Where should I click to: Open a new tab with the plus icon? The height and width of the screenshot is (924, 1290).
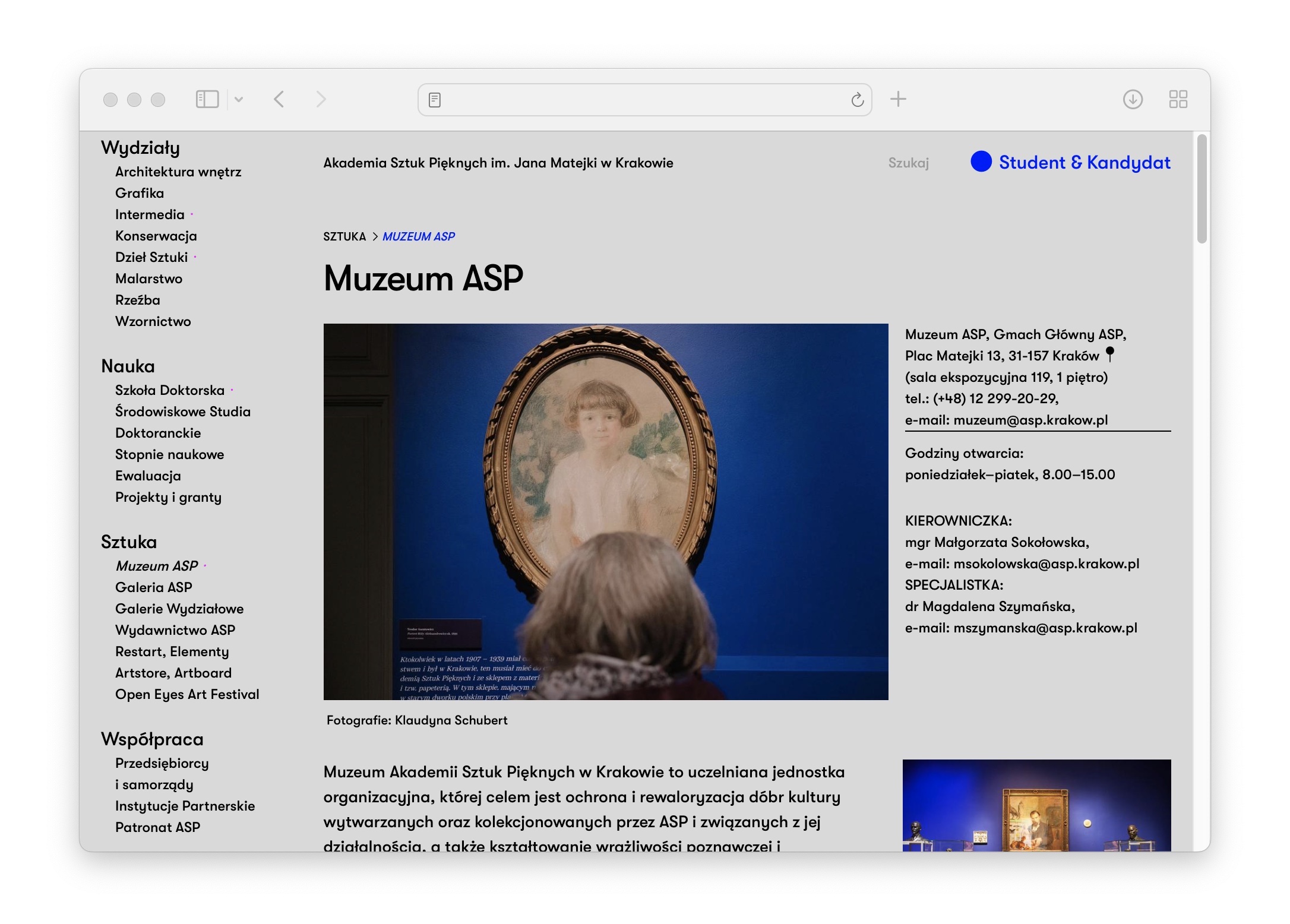click(898, 99)
